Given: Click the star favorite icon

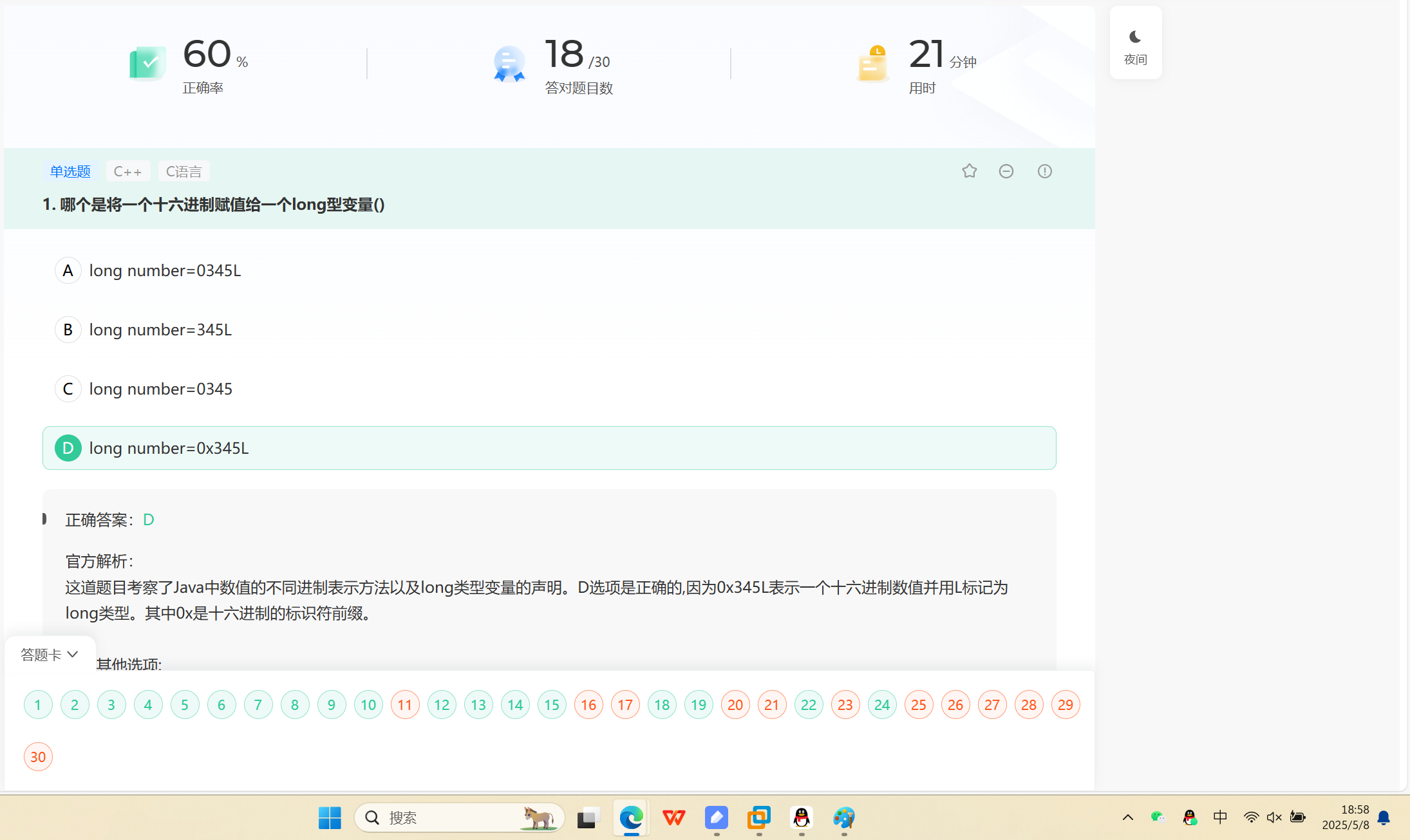Looking at the screenshot, I should pos(969,171).
